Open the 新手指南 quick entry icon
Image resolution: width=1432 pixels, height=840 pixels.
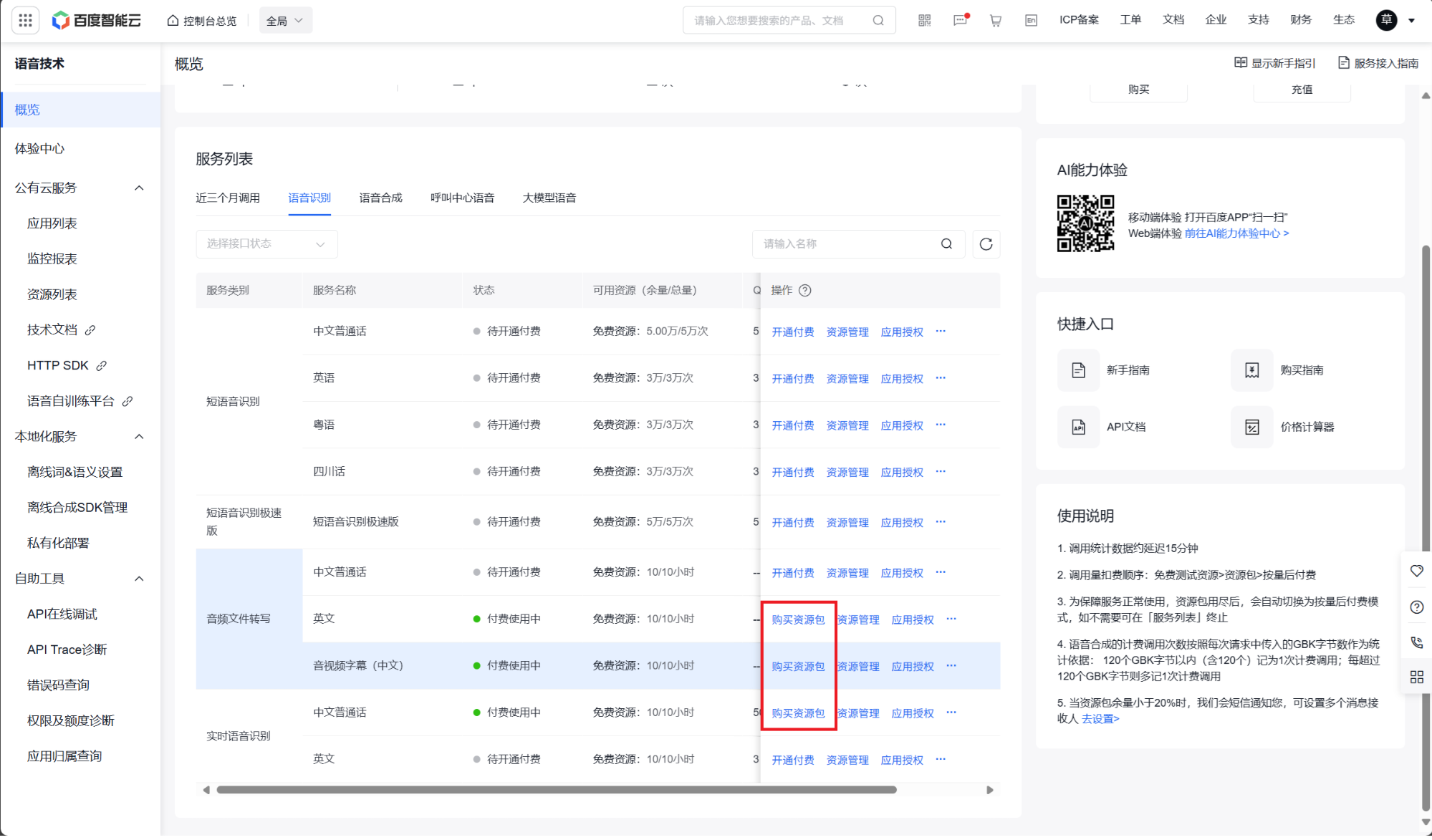click(x=1078, y=371)
